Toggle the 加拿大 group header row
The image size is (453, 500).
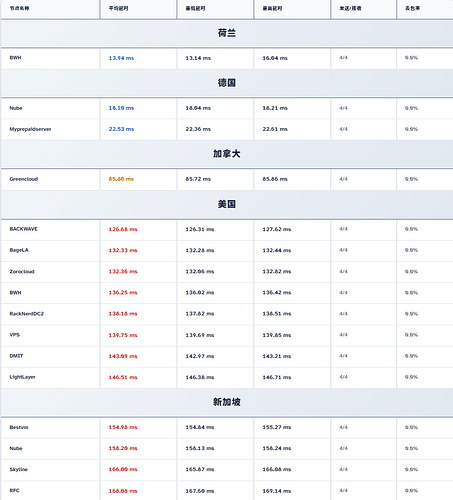point(227,154)
